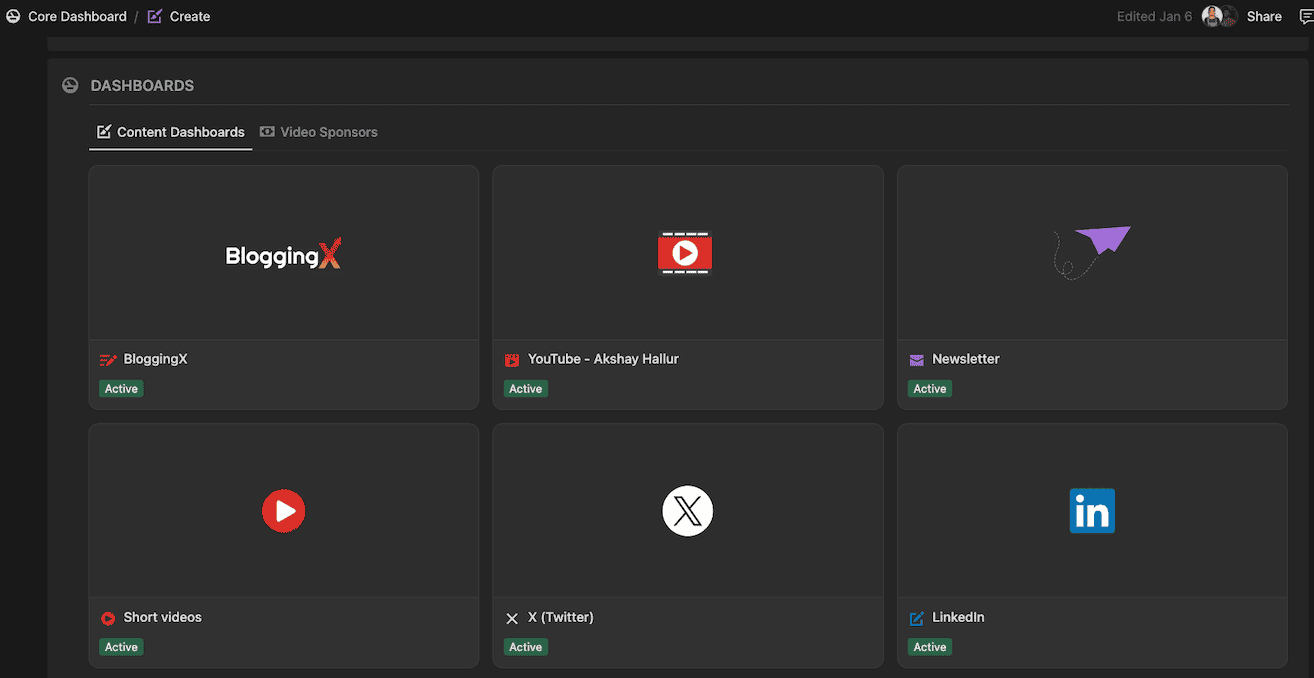Click the small Short videos page icon

(108, 618)
